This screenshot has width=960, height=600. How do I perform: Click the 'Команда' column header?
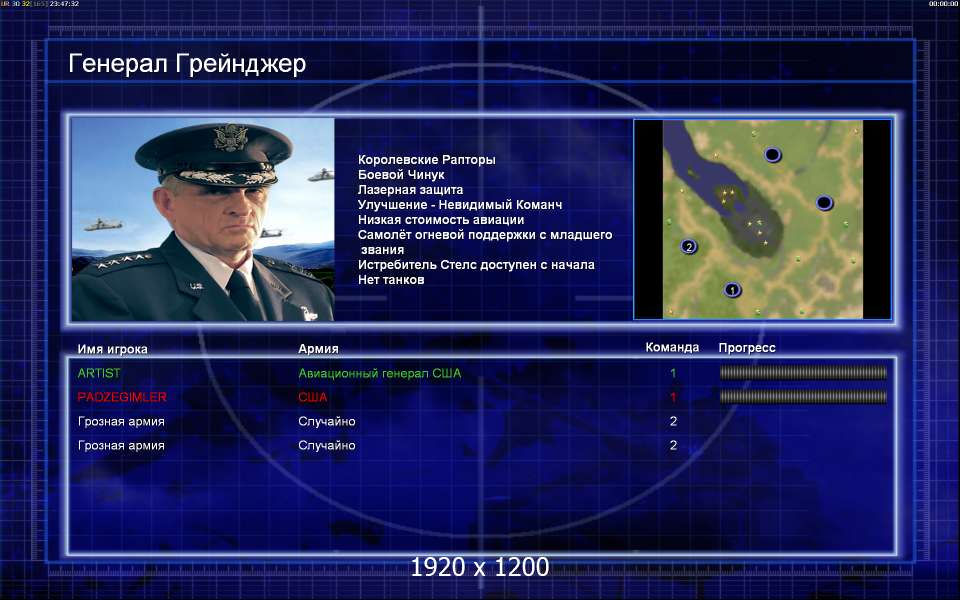click(672, 347)
